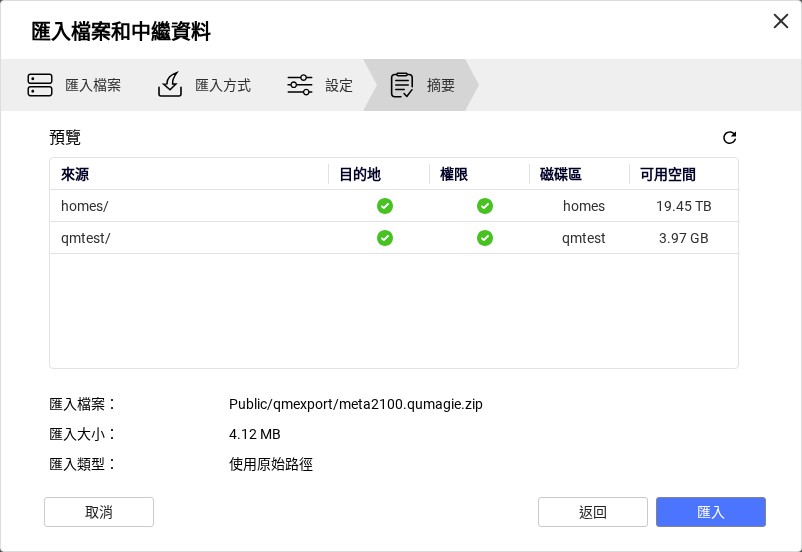The height and width of the screenshot is (552, 802).
Task: Click the 設定 step sliders icon
Action: [x=300, y=85]
